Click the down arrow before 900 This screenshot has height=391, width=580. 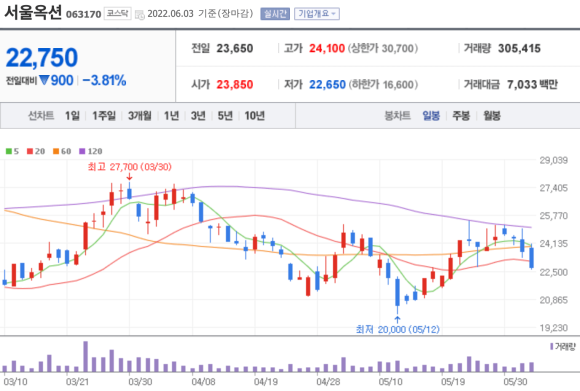pos(44,80)
